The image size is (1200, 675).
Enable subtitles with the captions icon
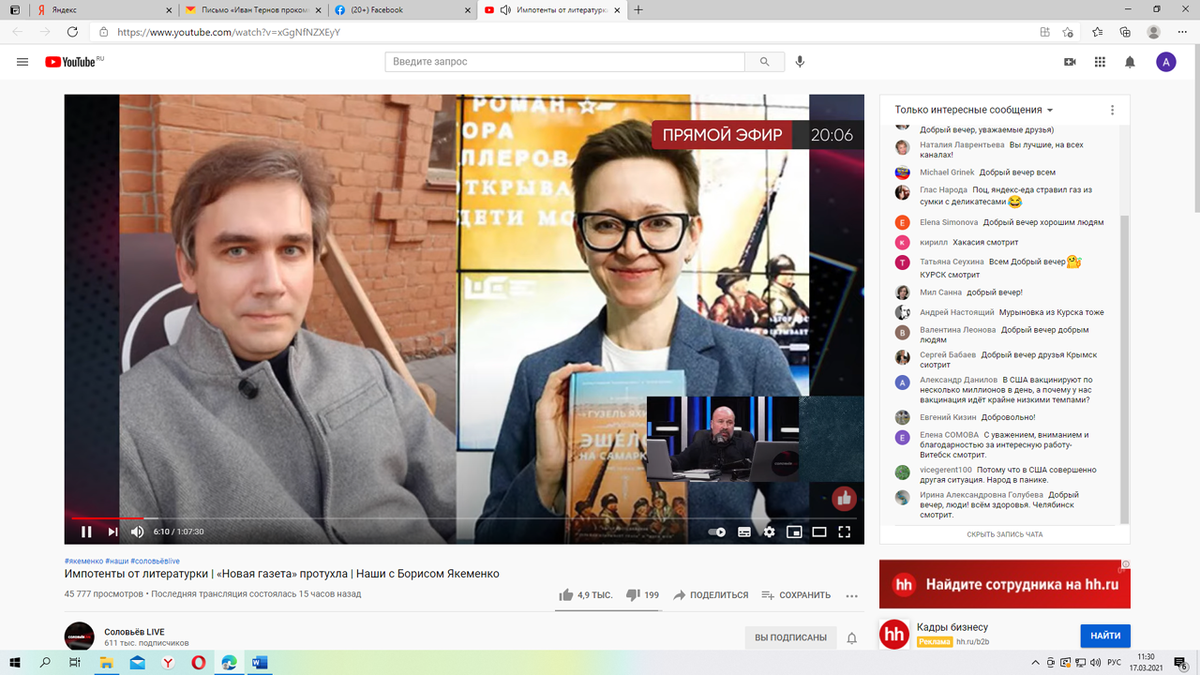pos(743,532)
